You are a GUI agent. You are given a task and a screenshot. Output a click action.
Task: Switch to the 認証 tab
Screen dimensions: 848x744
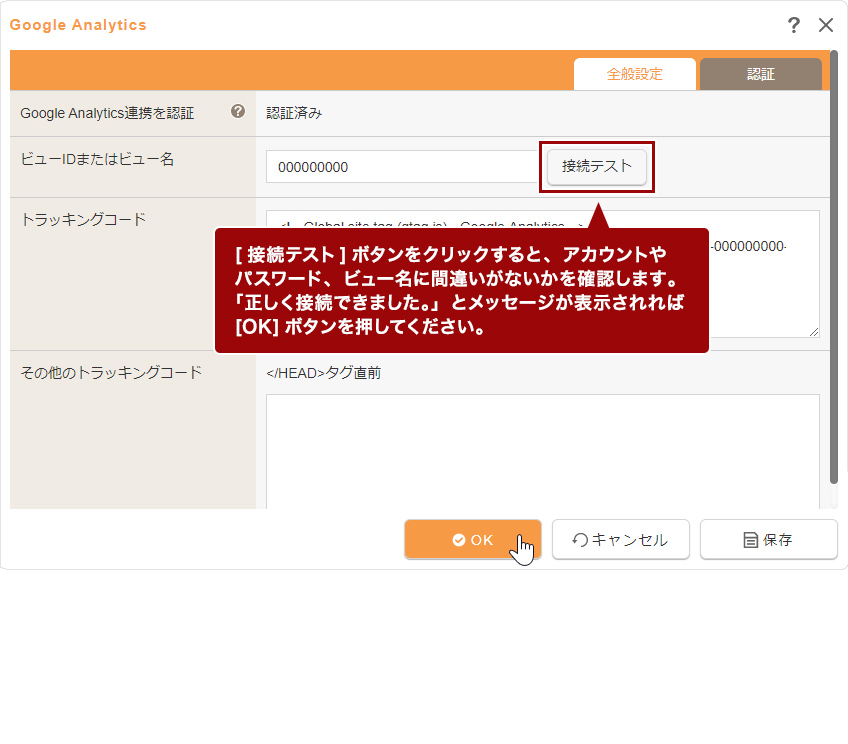[761, 74]
